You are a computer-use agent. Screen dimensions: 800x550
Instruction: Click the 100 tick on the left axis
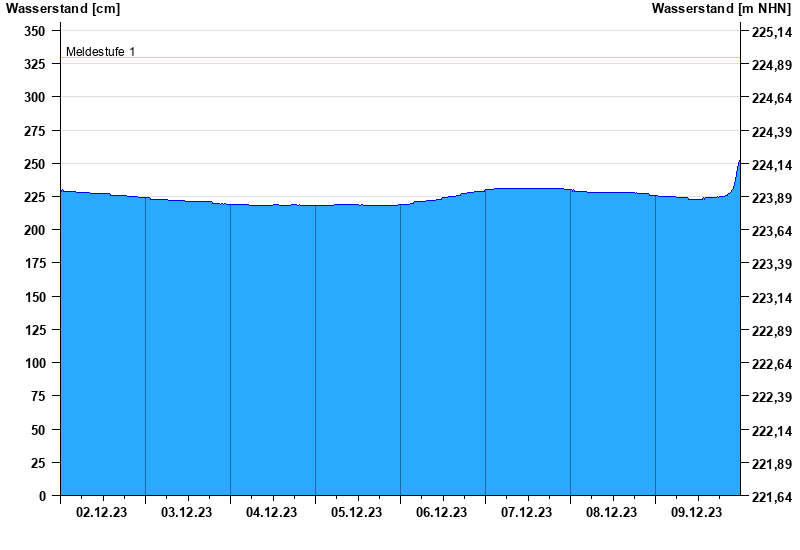pyautogui.click(x=35, y=363)
